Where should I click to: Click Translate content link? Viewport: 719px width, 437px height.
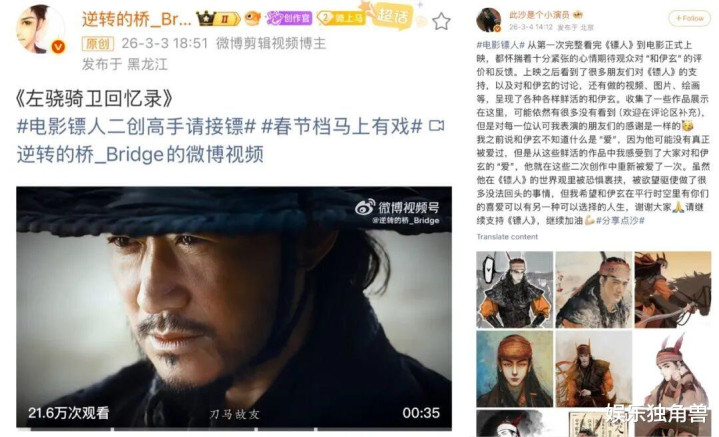click(x=507, y=237)
